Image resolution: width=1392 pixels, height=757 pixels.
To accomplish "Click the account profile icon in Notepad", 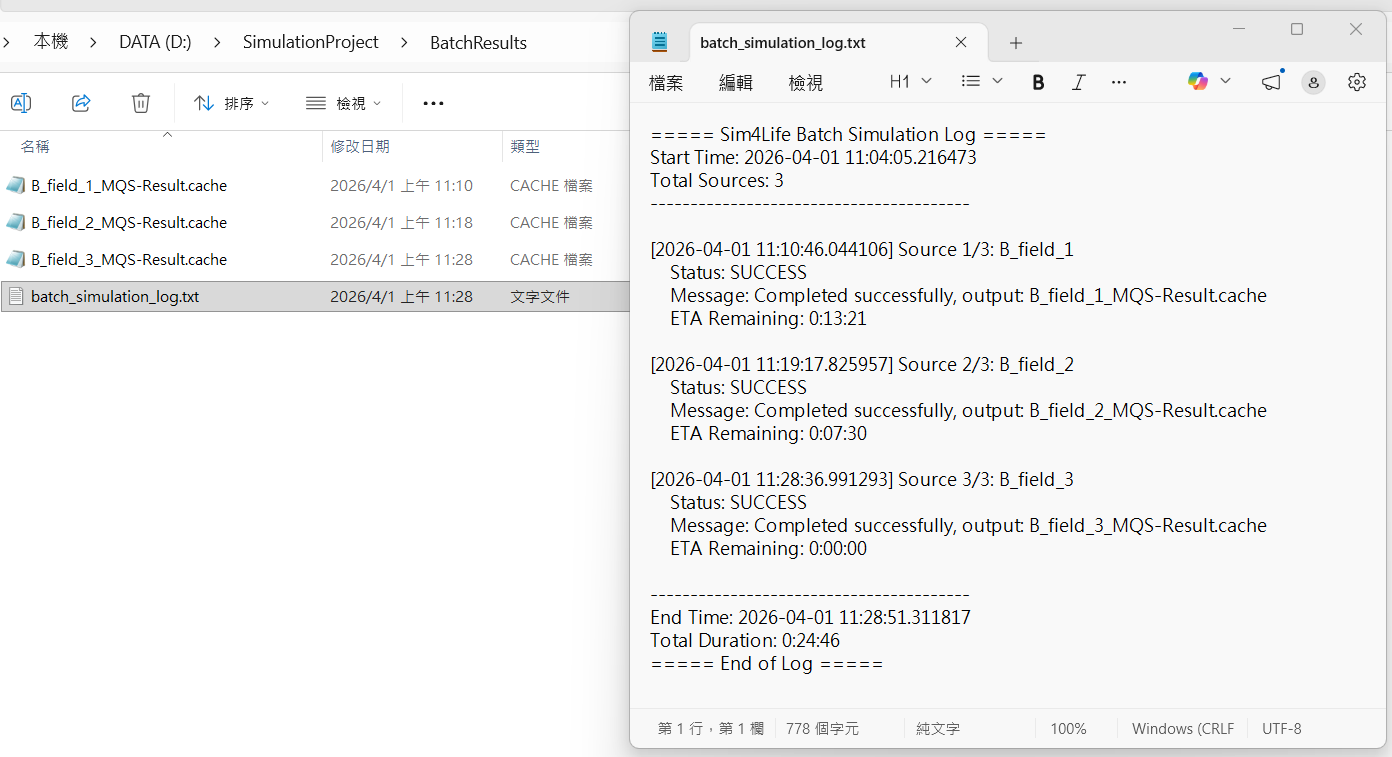I will [1313, 83].
